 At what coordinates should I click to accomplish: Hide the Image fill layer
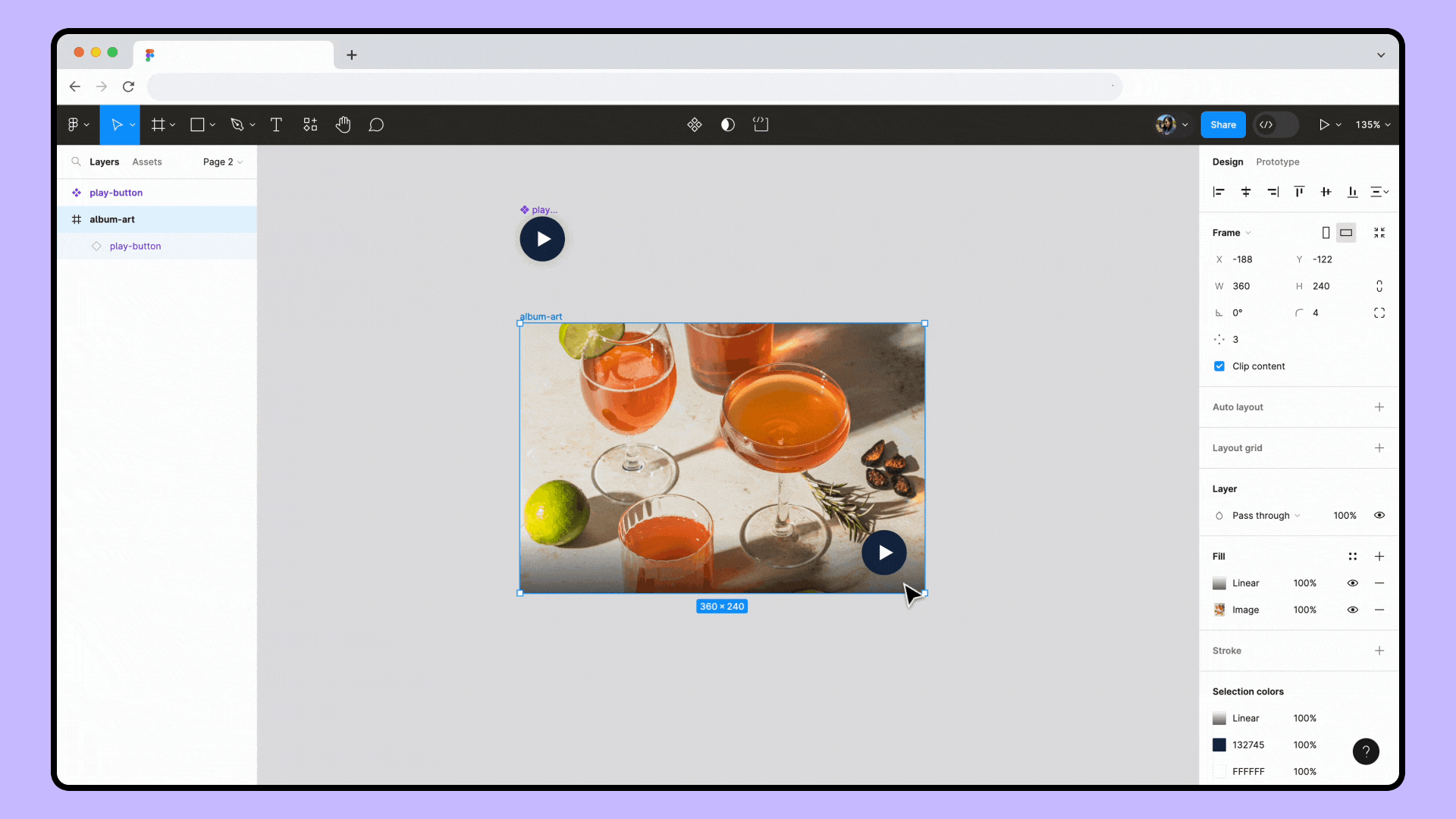click(x=1353, y=609)
